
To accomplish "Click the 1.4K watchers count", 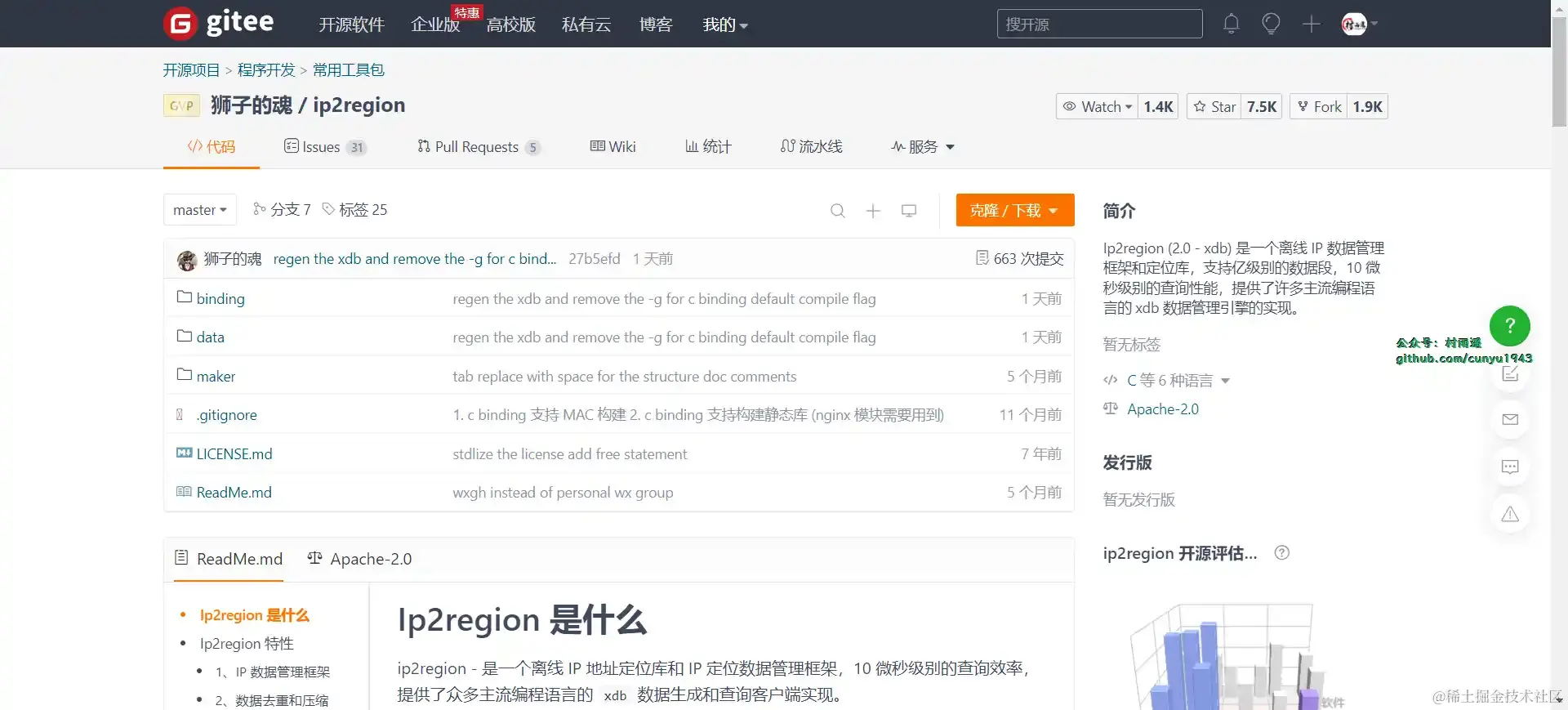I will [x=1158, y=106].
